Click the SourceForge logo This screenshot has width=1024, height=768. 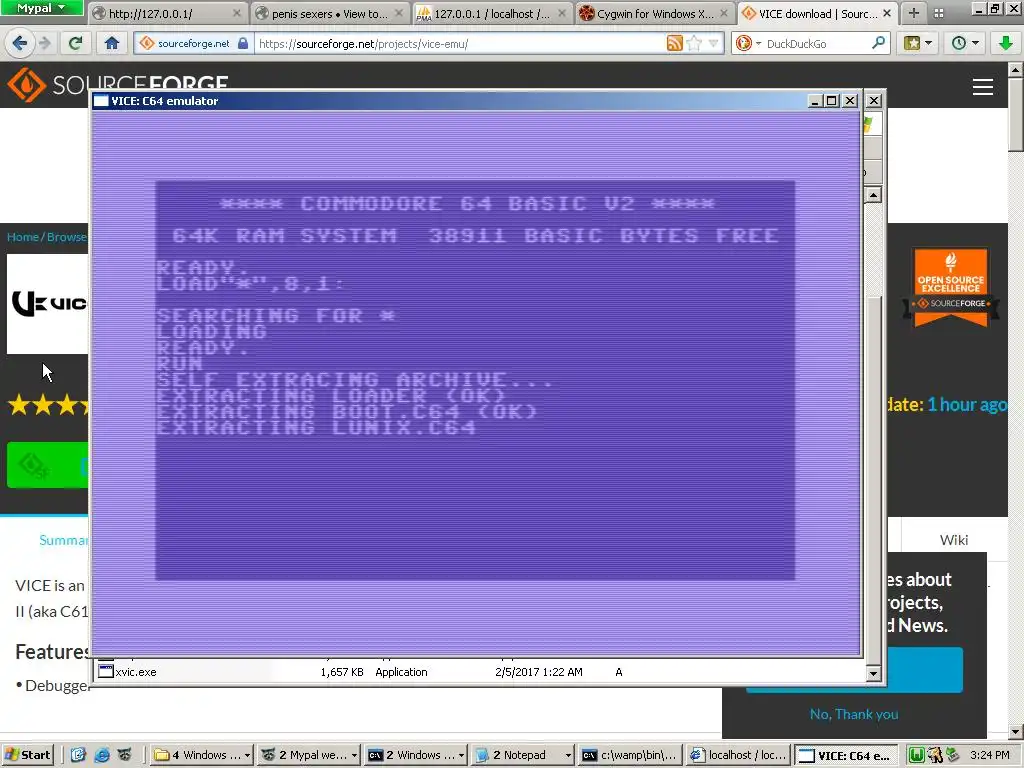118,84
